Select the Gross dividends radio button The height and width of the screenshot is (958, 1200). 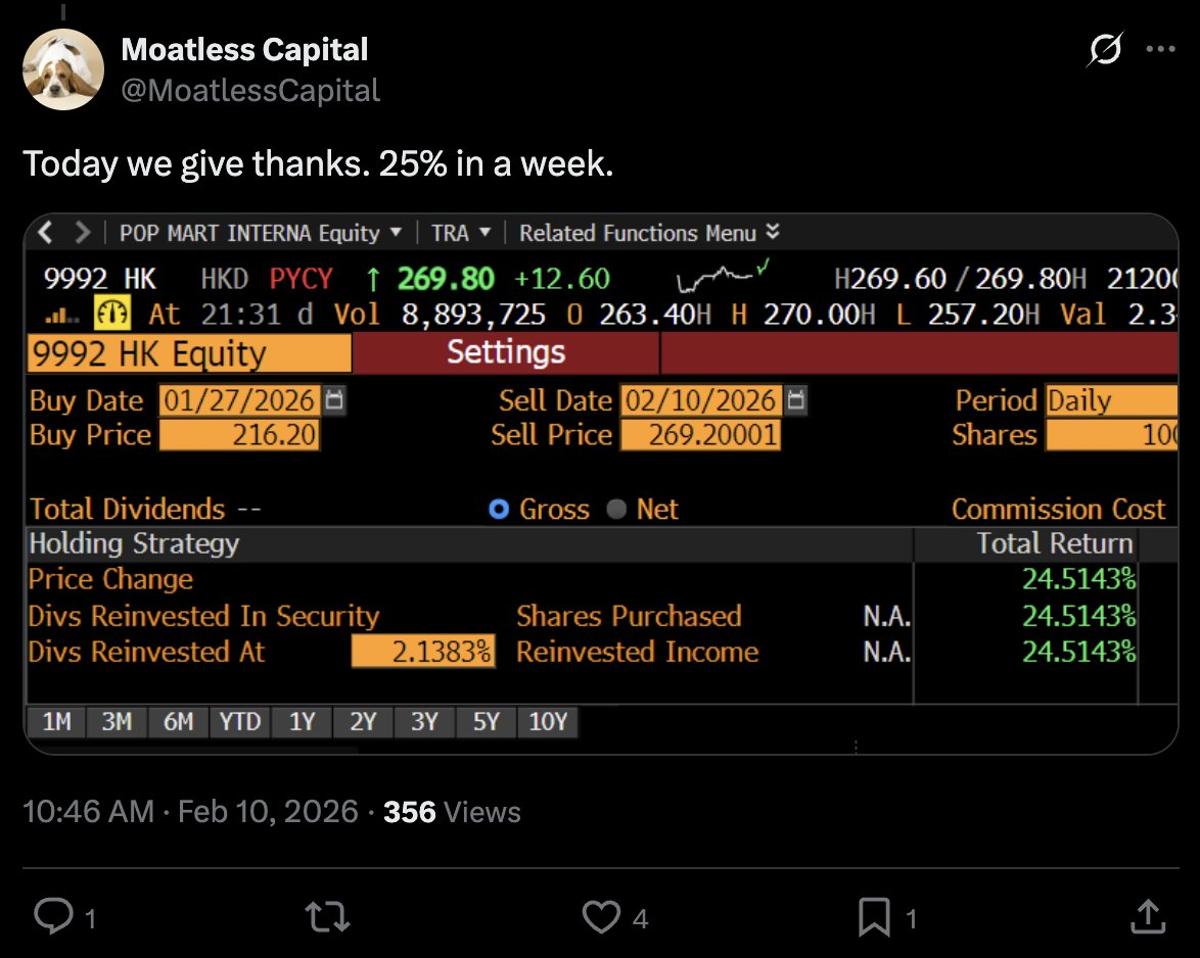click(x=501, y=510)
